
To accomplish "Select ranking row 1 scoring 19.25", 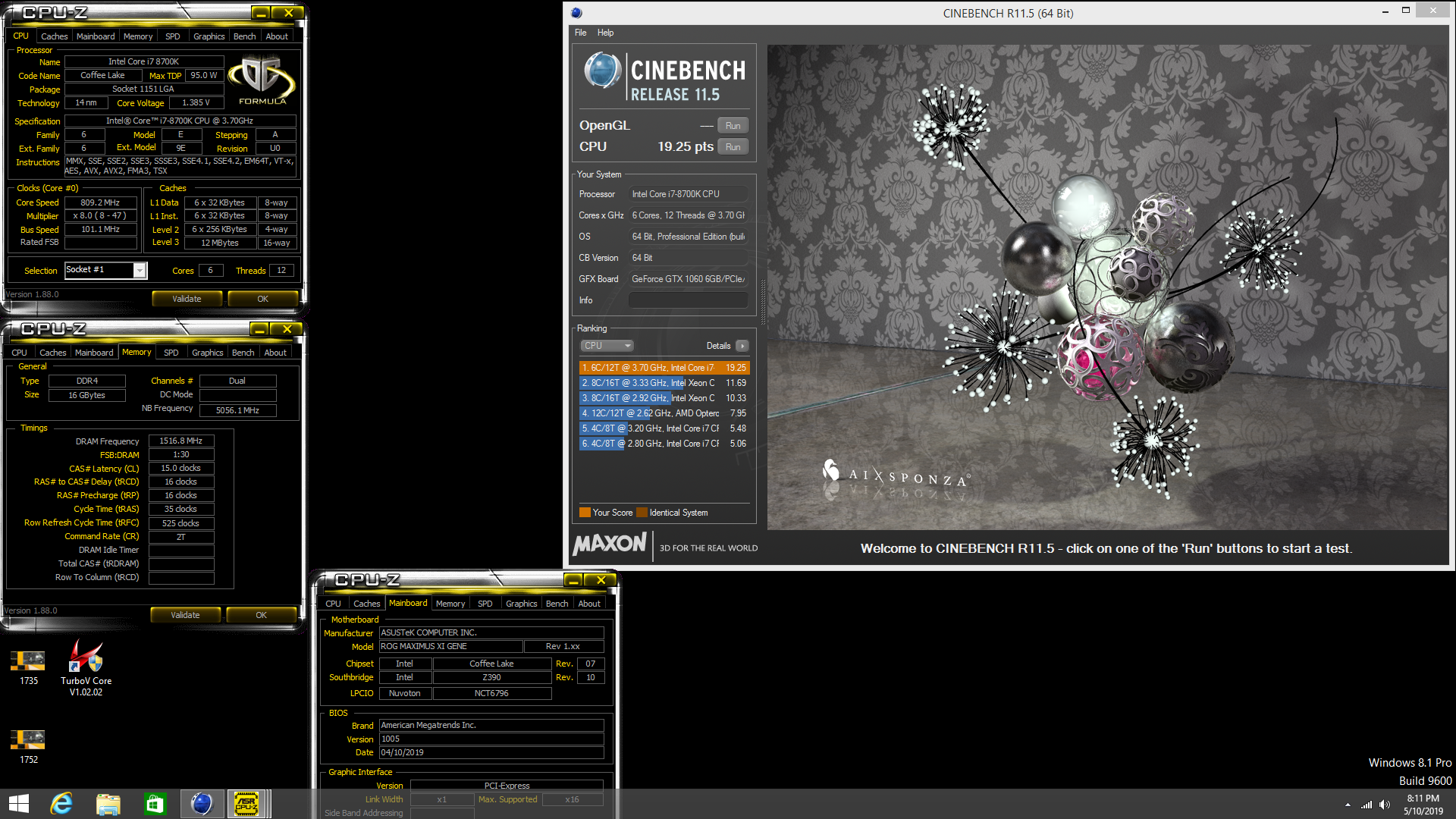I will click(664, 368).
